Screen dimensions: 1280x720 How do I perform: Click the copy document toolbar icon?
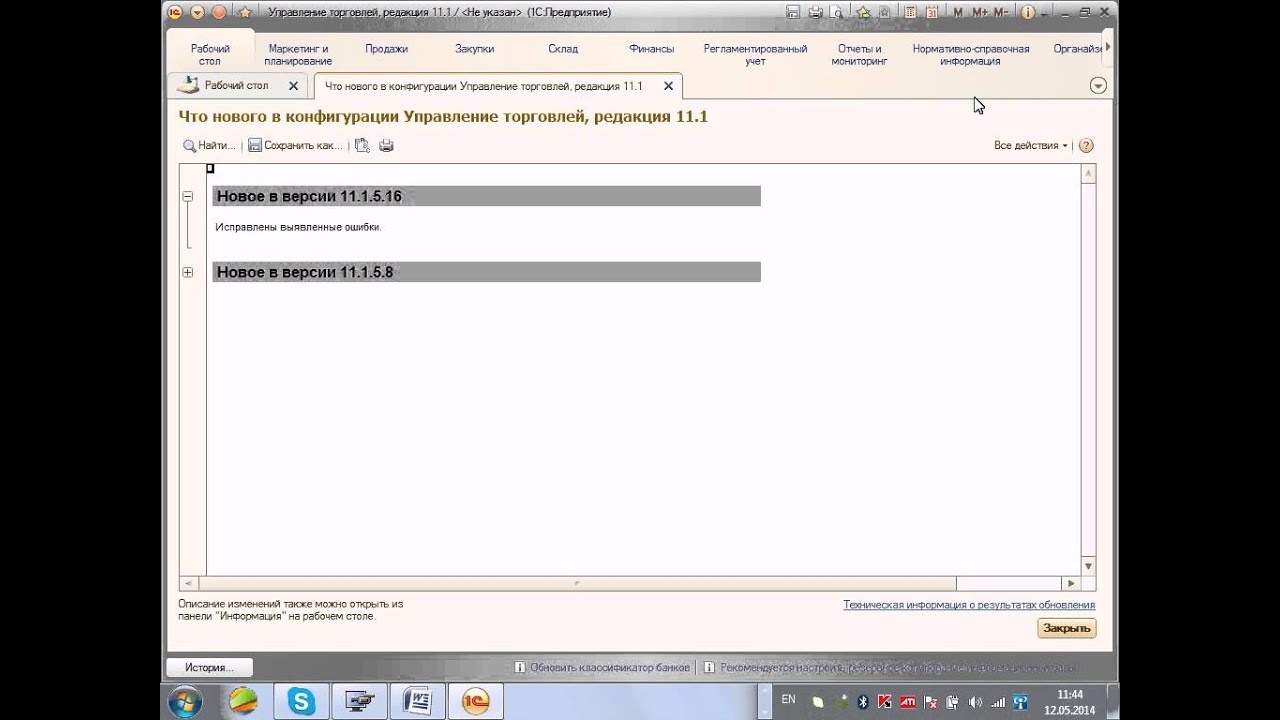[362, 146]
